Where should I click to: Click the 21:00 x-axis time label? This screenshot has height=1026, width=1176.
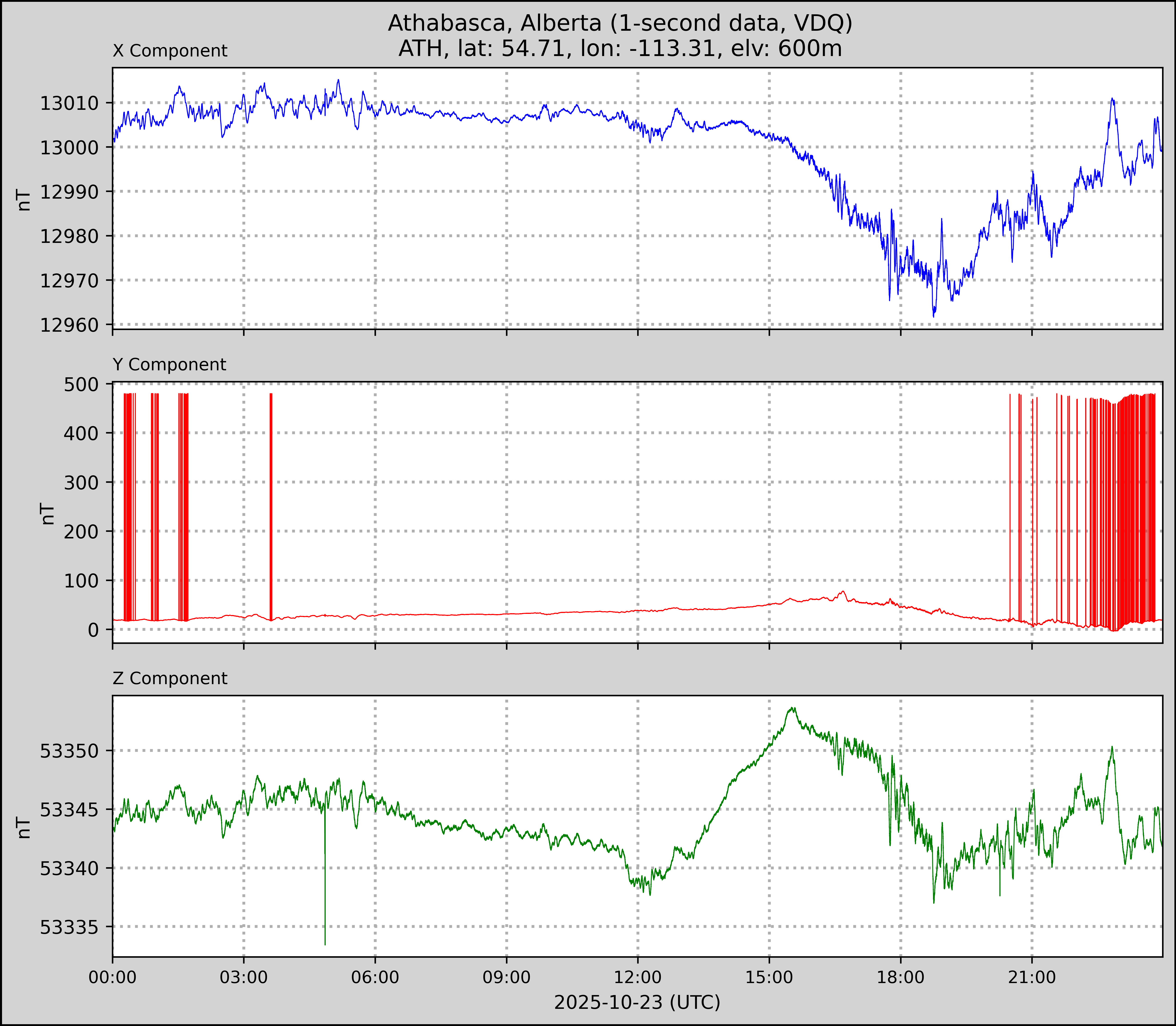(x=1032, y=977)
